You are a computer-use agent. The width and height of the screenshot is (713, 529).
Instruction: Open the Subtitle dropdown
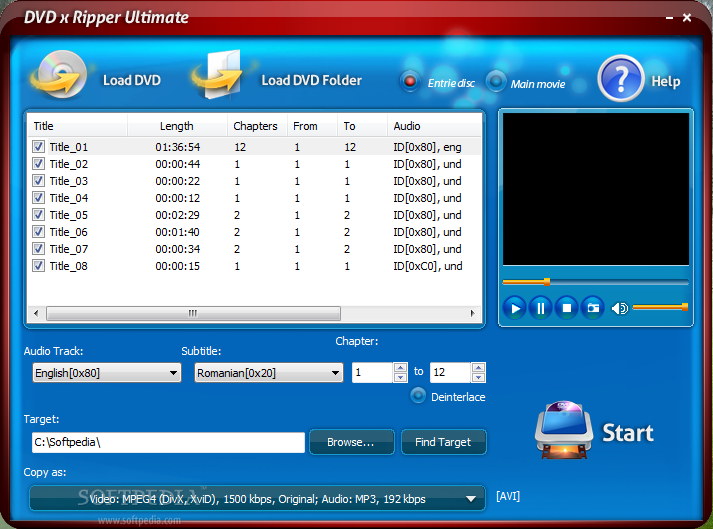tap(269, 373)
